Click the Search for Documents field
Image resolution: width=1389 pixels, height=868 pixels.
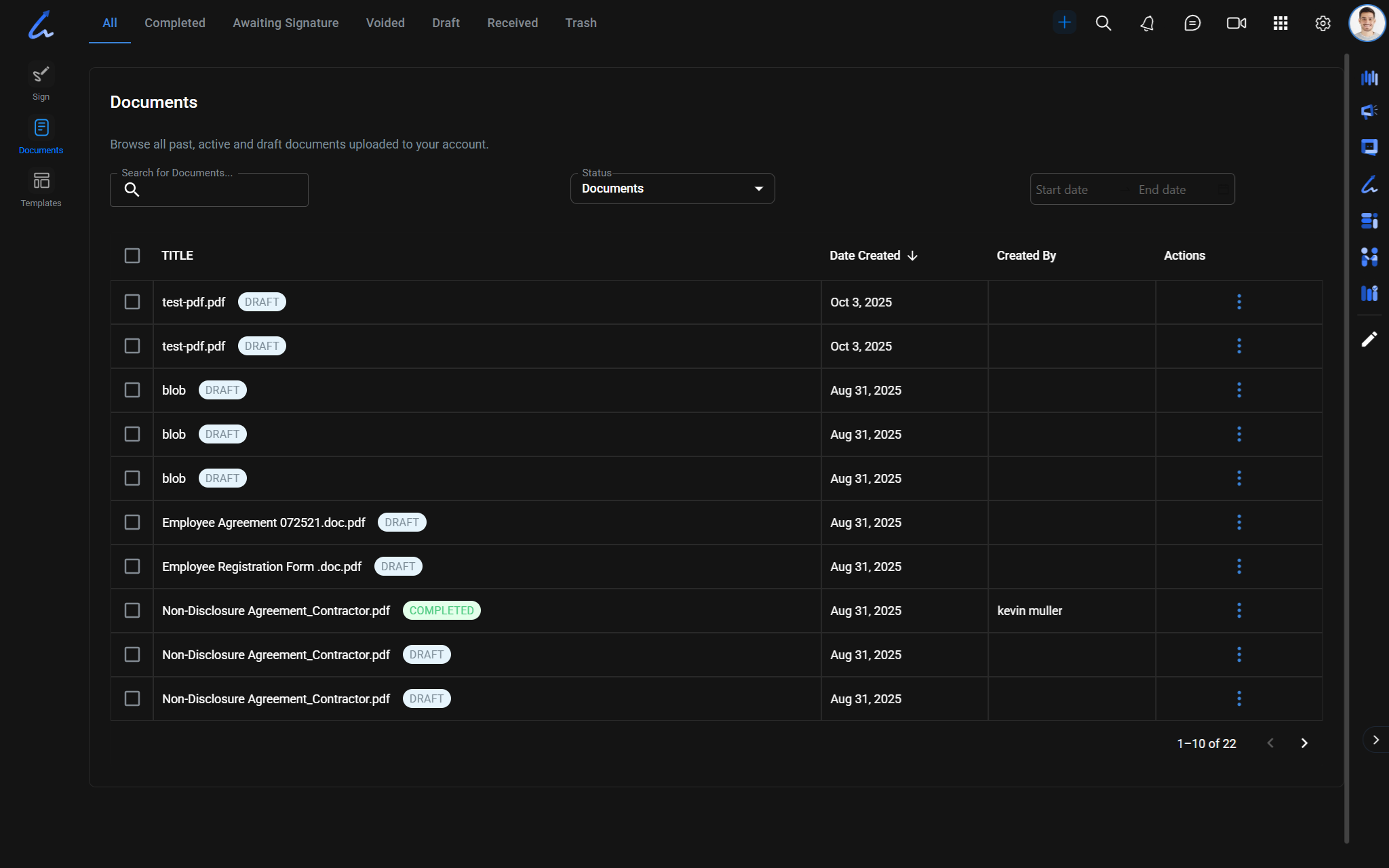click(217, 190)
